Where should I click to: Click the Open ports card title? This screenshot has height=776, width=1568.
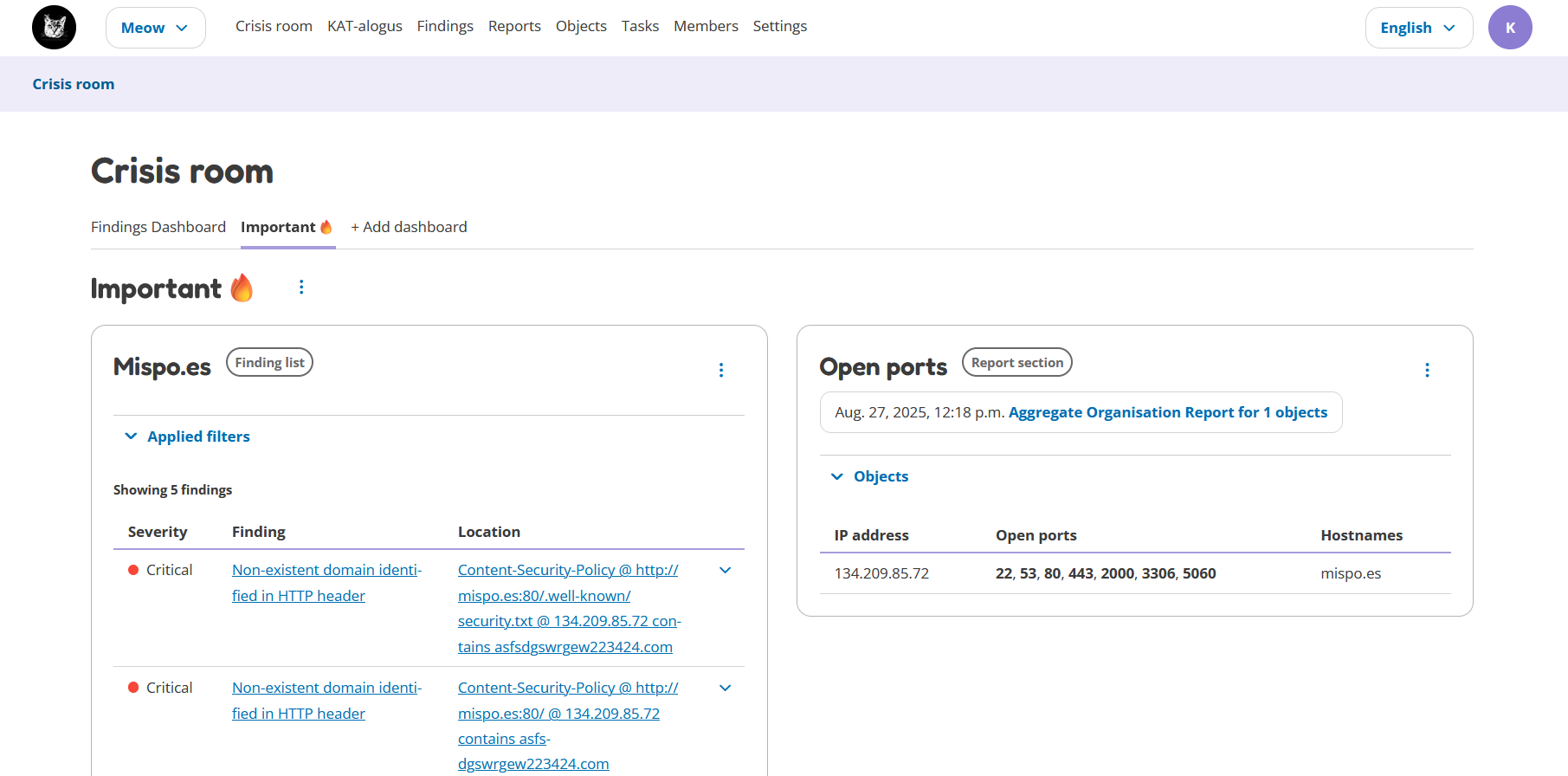pyautogui.click(x=883, y=367)
